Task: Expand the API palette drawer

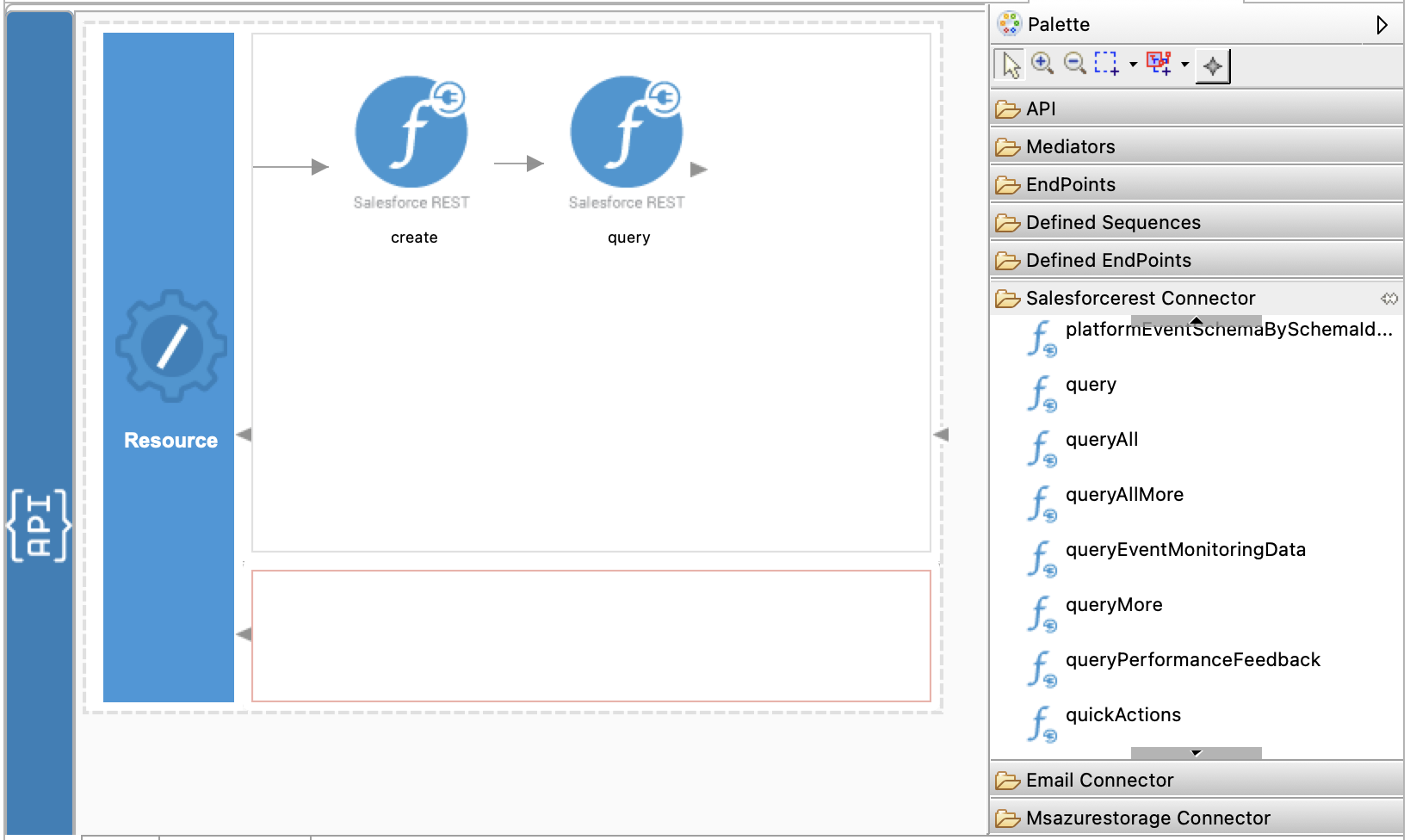Action: tap(1197, 108)
